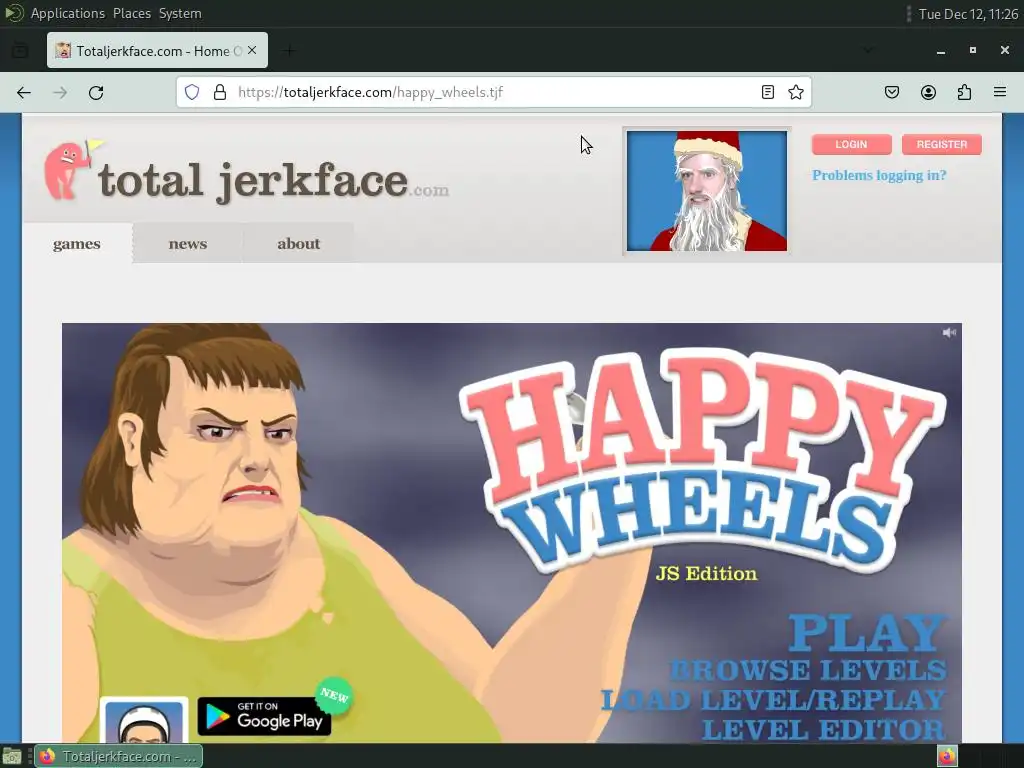Click the Happy Wheels title logo
The height and width of the screenshot is (768, 1024).
pos(703,462)
